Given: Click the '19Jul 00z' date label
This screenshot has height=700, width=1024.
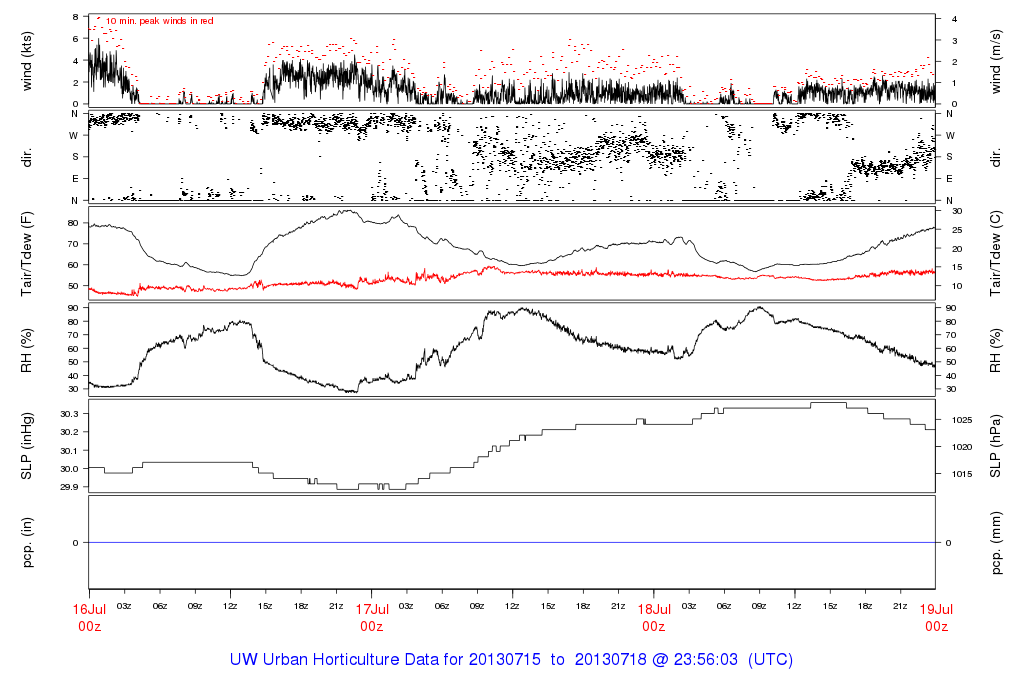Looking at the screenshot, I should pos(936,618).
